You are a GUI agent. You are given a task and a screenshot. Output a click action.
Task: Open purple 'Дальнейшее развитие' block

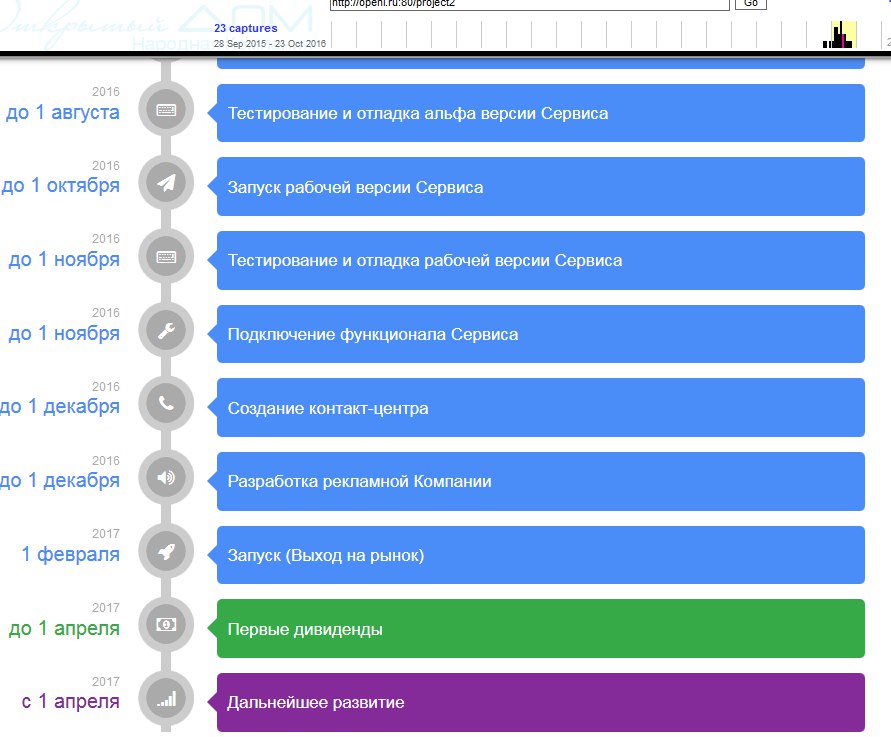[x=540, y=702]
